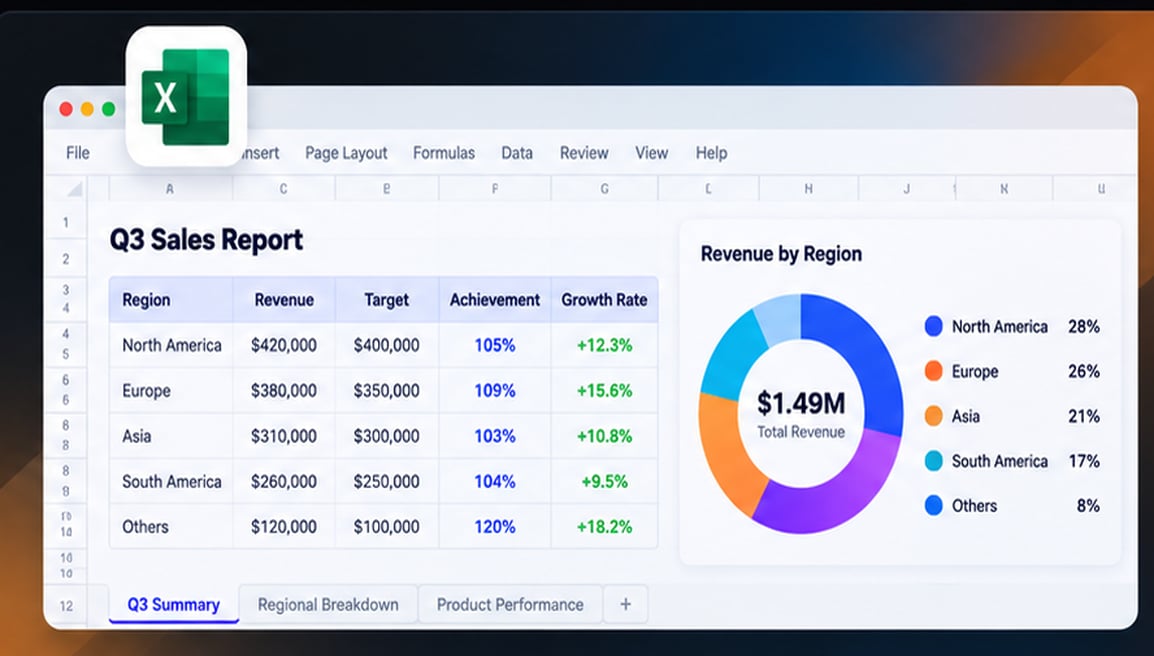
Task: Select the Asia table row label
Action: (x=136, y=436)
